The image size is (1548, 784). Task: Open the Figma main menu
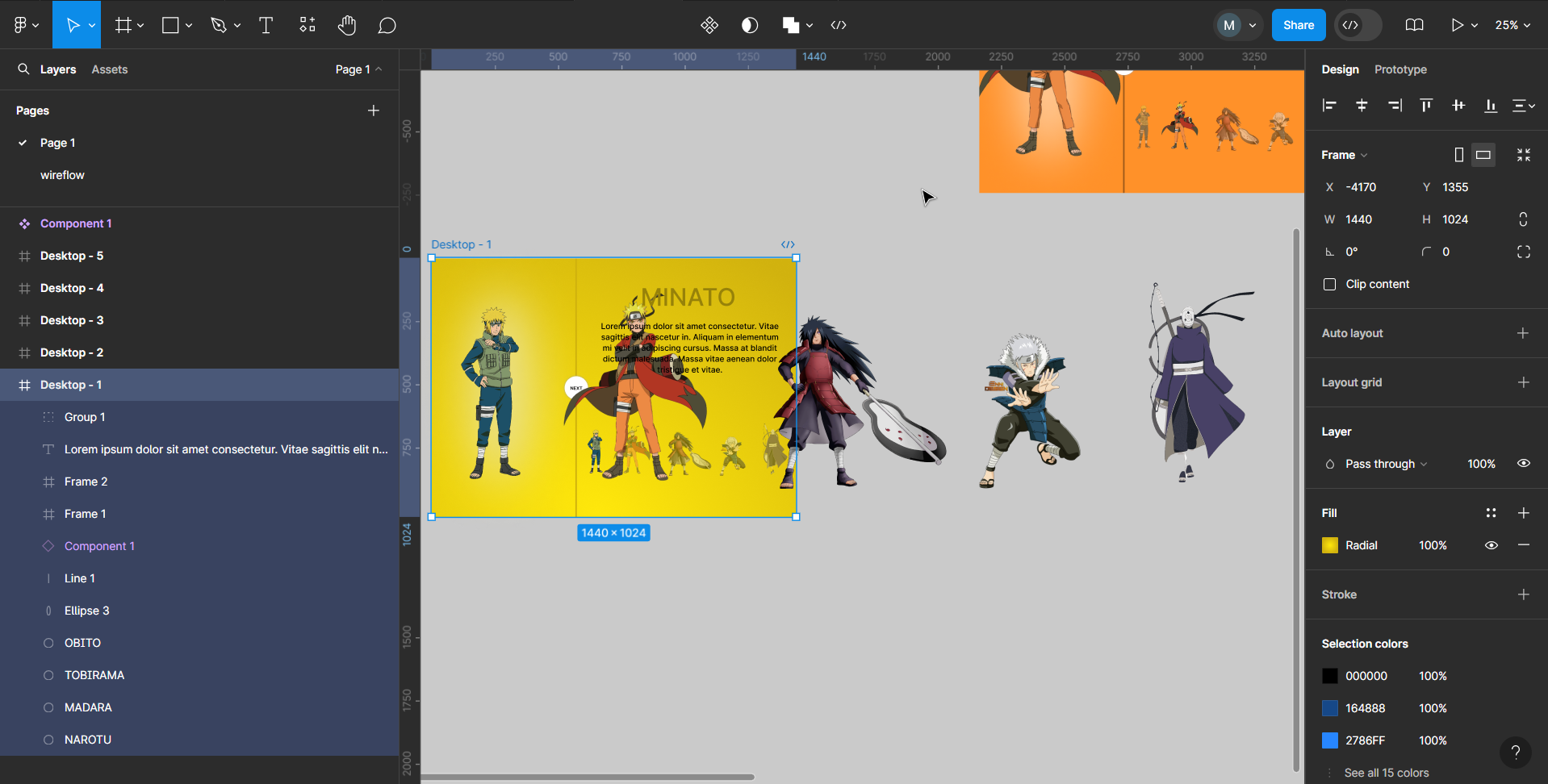coord(26,25)
